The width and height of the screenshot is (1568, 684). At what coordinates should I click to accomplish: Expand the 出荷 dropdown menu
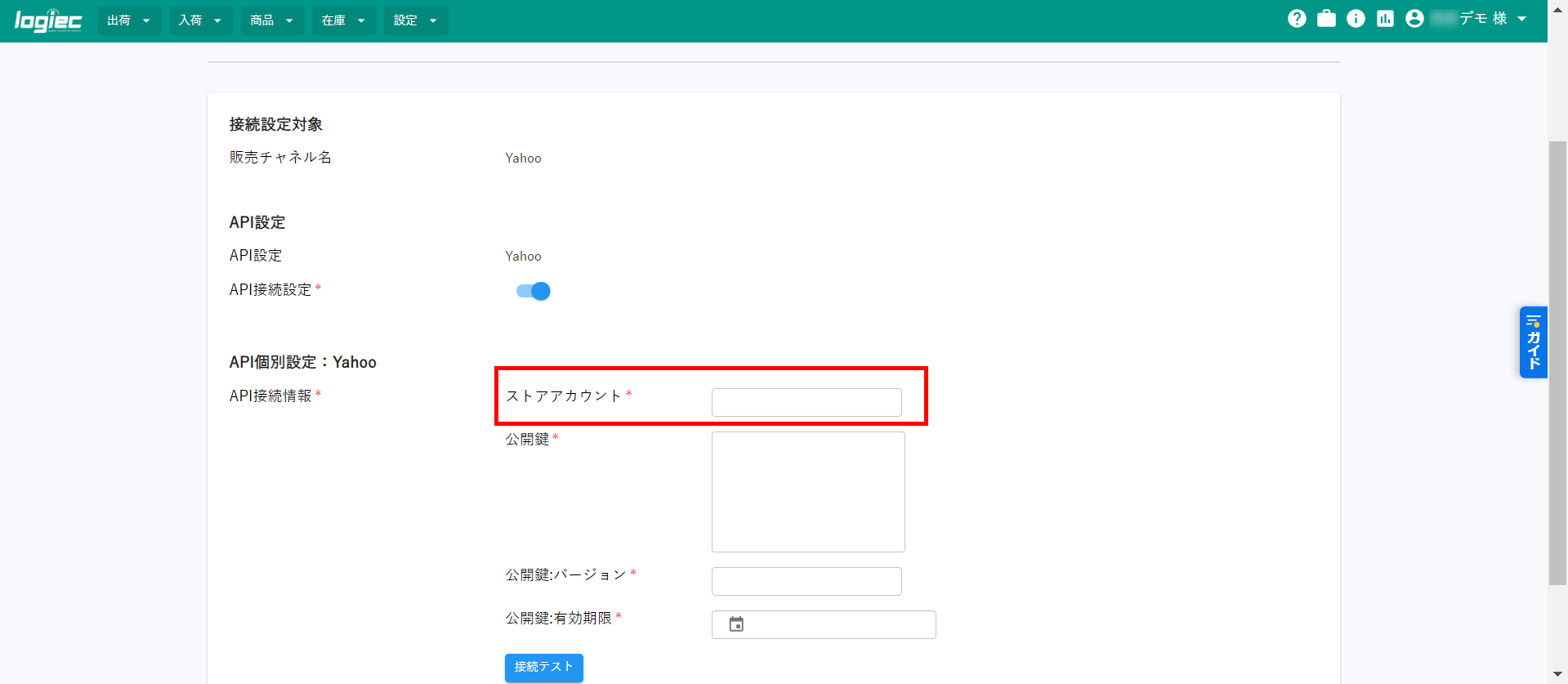coord(129,20)
